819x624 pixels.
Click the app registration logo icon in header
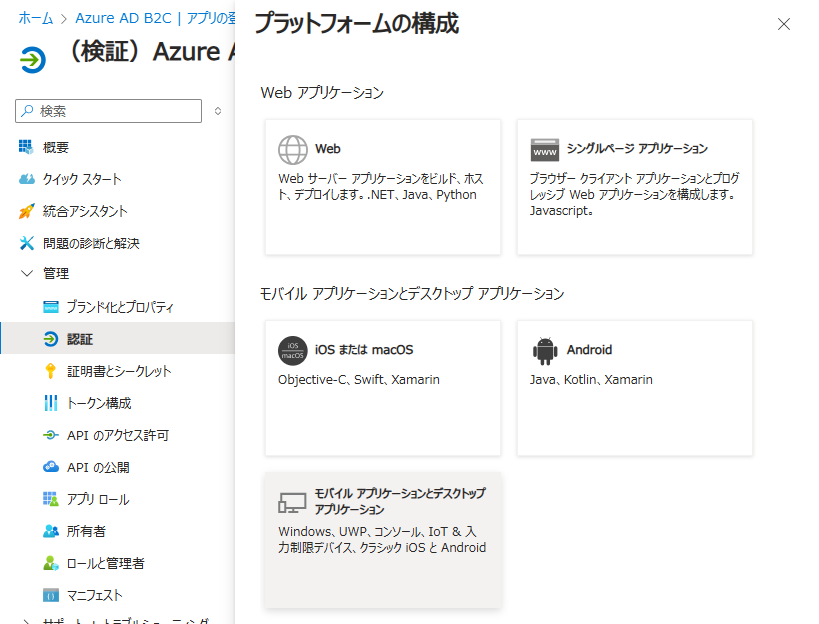pyautogui.click(x=33, y=60)
